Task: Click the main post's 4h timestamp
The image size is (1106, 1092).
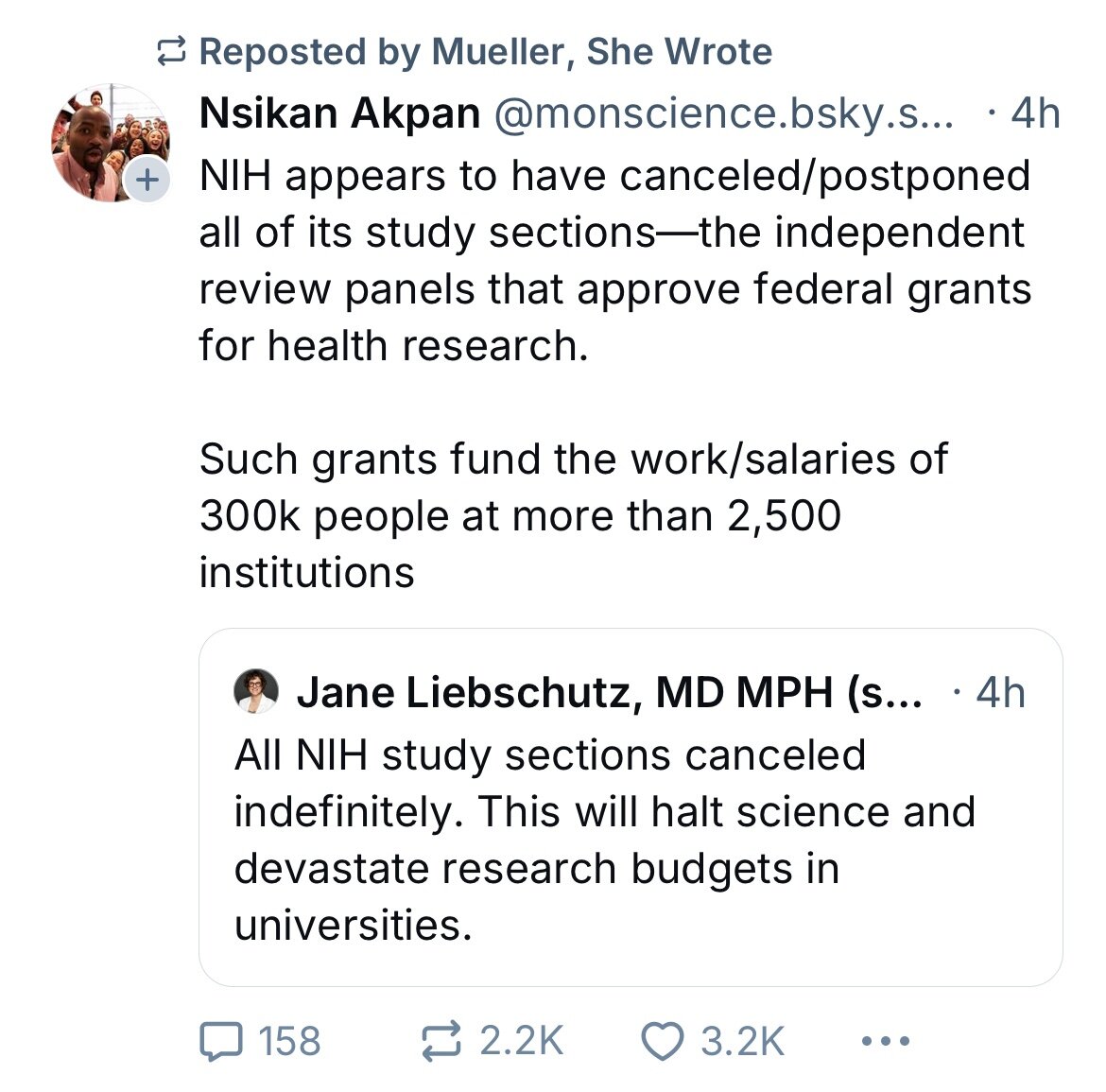Action: click(x=1034, y=113)
